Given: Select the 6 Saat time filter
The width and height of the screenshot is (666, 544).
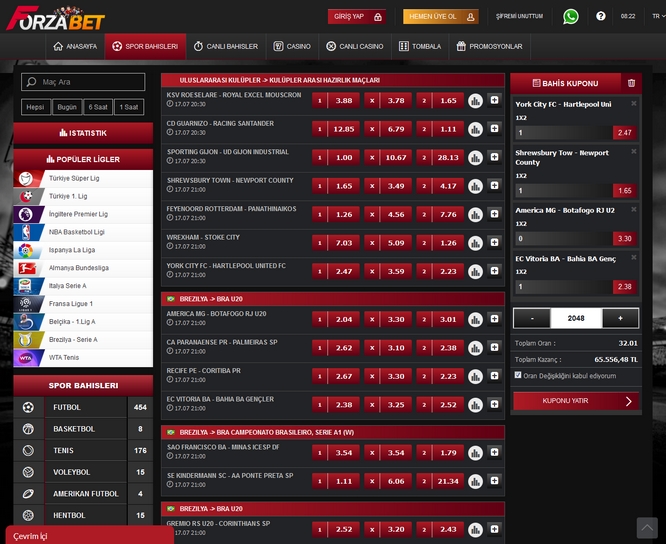Looking at the screenshot, I should pyautogui.click(x=98, y=107).
